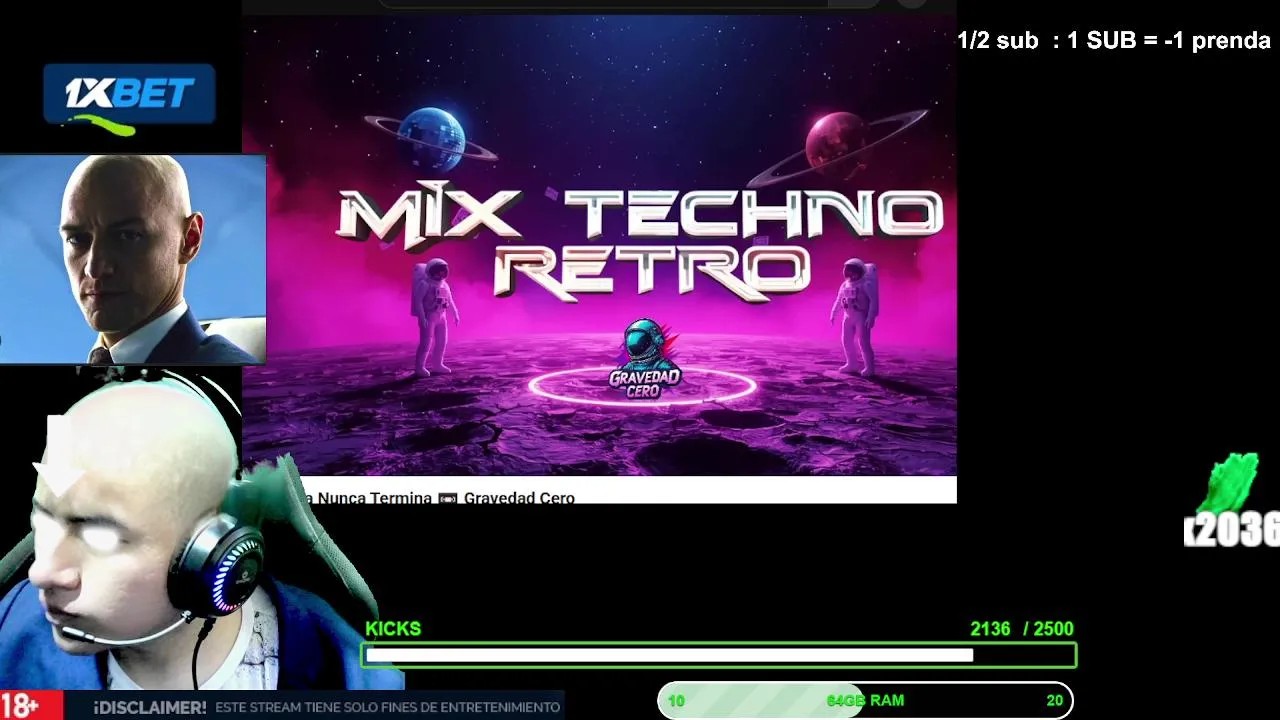This screenshot has width=1280, height=720.
Task: Click the 'Nunca Termina Gravedad Cero' video title
Action: click(438, 497)
